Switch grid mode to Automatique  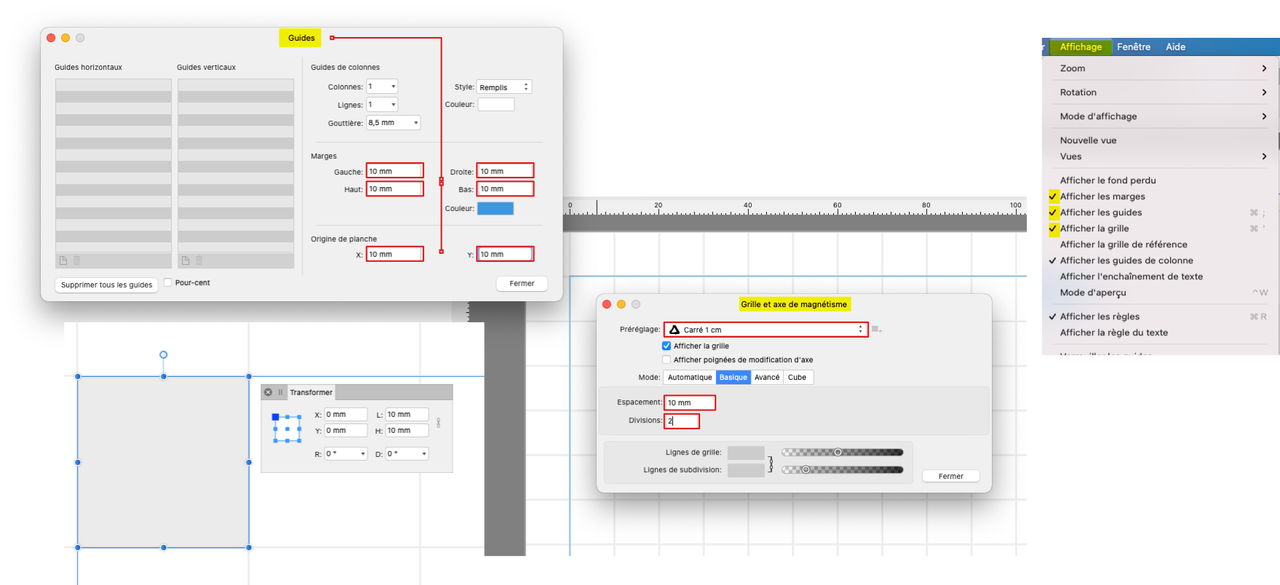click(x=689, y=377)
